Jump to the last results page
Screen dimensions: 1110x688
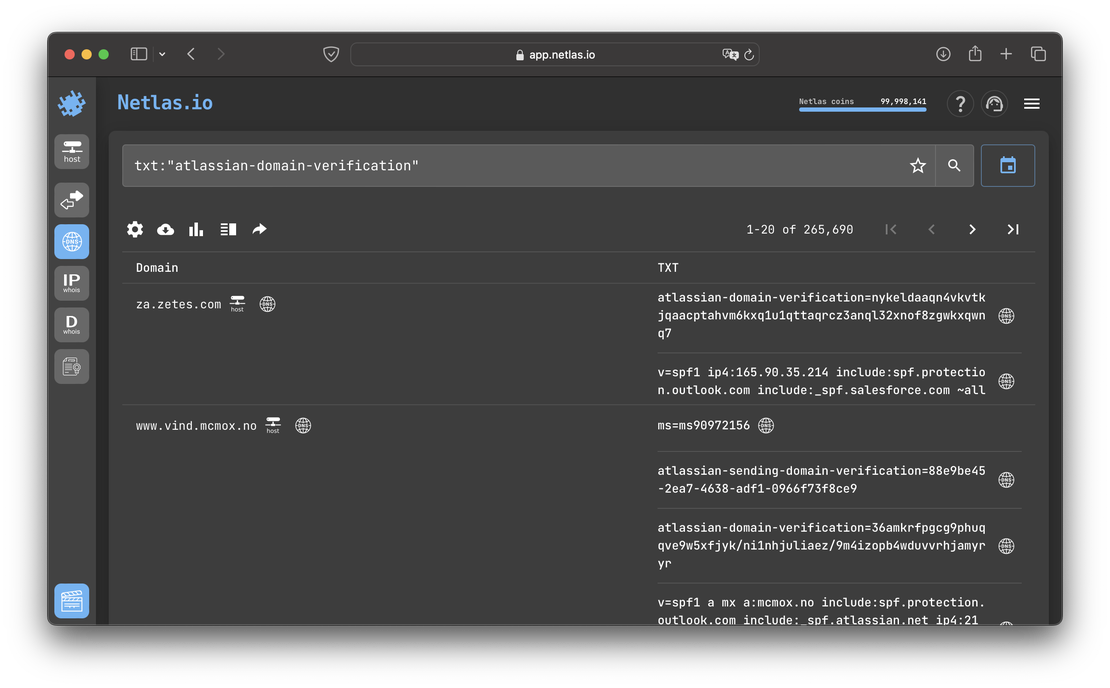click(1012, 229)
